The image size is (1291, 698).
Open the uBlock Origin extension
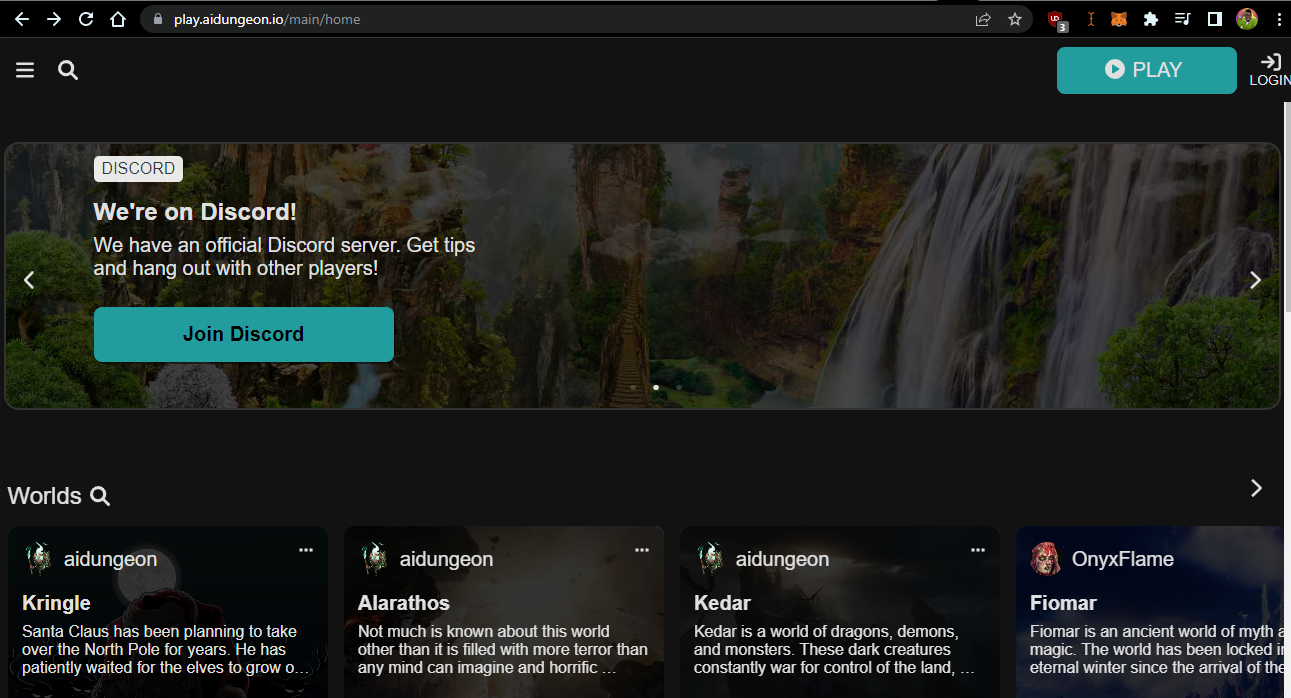click(x=1056, y=20)
